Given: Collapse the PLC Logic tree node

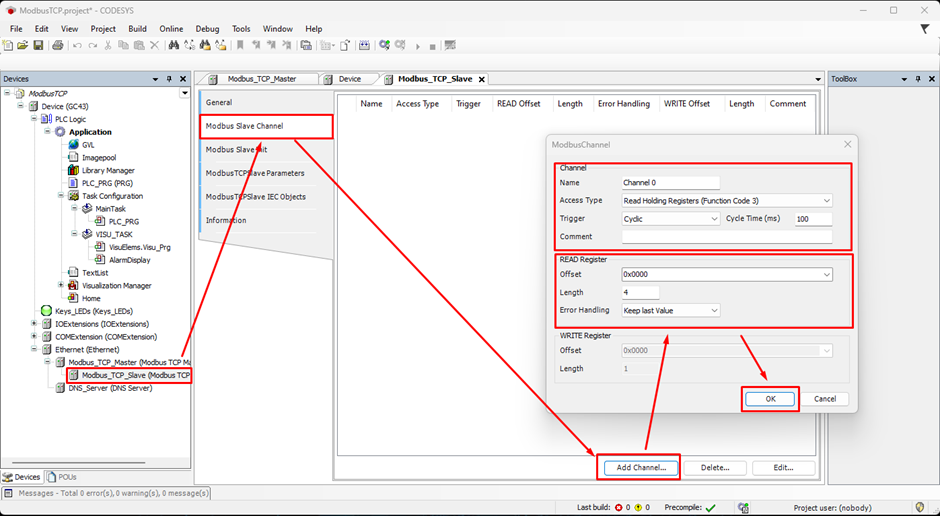Looking at the screenshot, I should pyautogui.click(x=34, y=119).
